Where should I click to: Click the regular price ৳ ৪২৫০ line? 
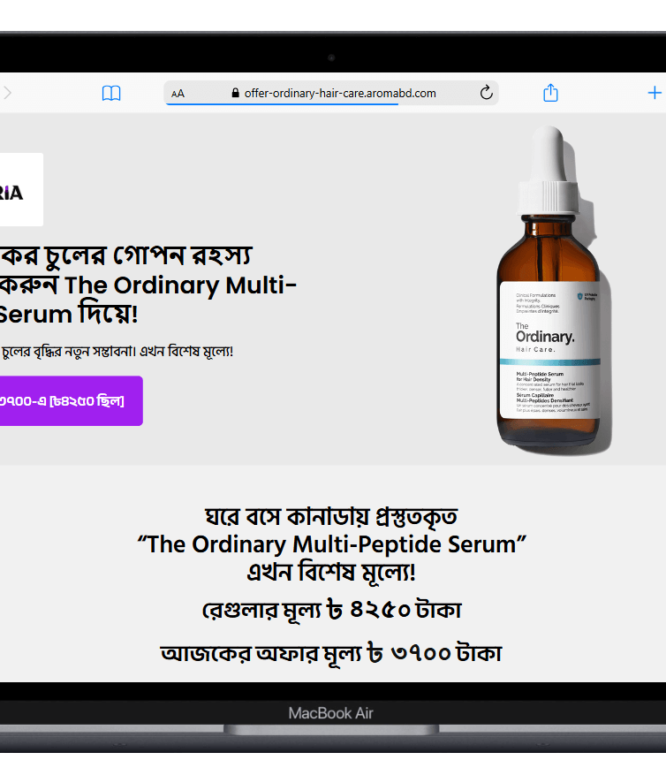332,610
